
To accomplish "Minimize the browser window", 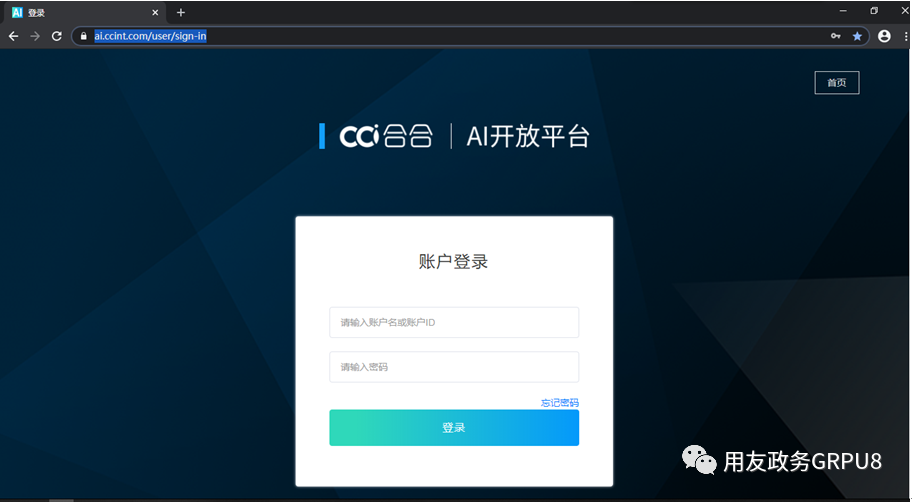I will pyautogui.click(x=843, y=10).
